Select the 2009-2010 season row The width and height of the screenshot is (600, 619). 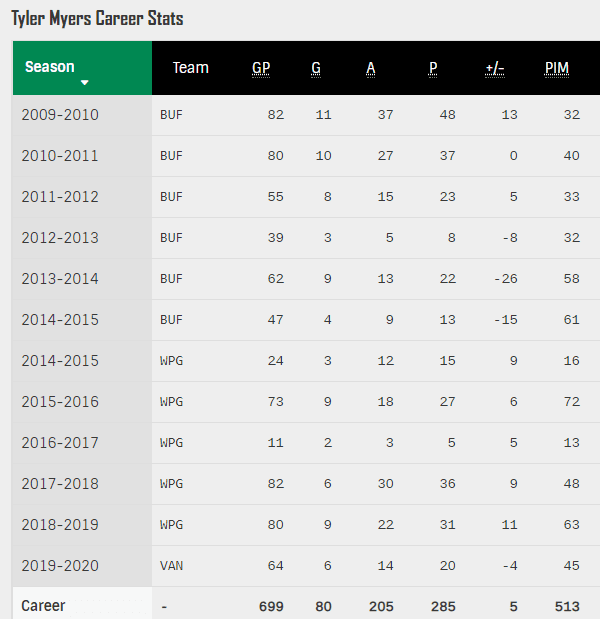(60, 115)
